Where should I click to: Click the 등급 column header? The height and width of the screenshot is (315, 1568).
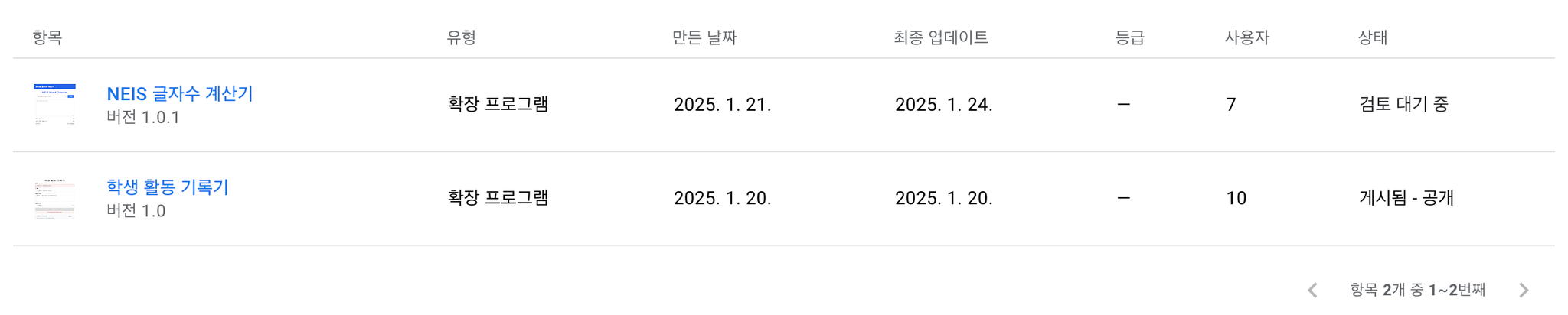(x=1130, y=37)
